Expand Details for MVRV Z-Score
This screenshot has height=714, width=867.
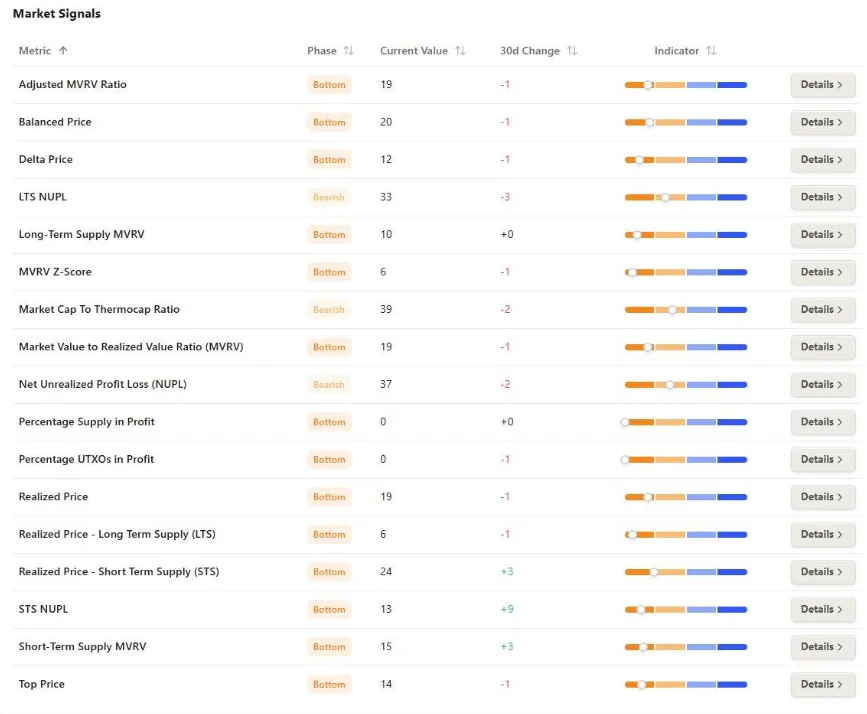(823, 272)
